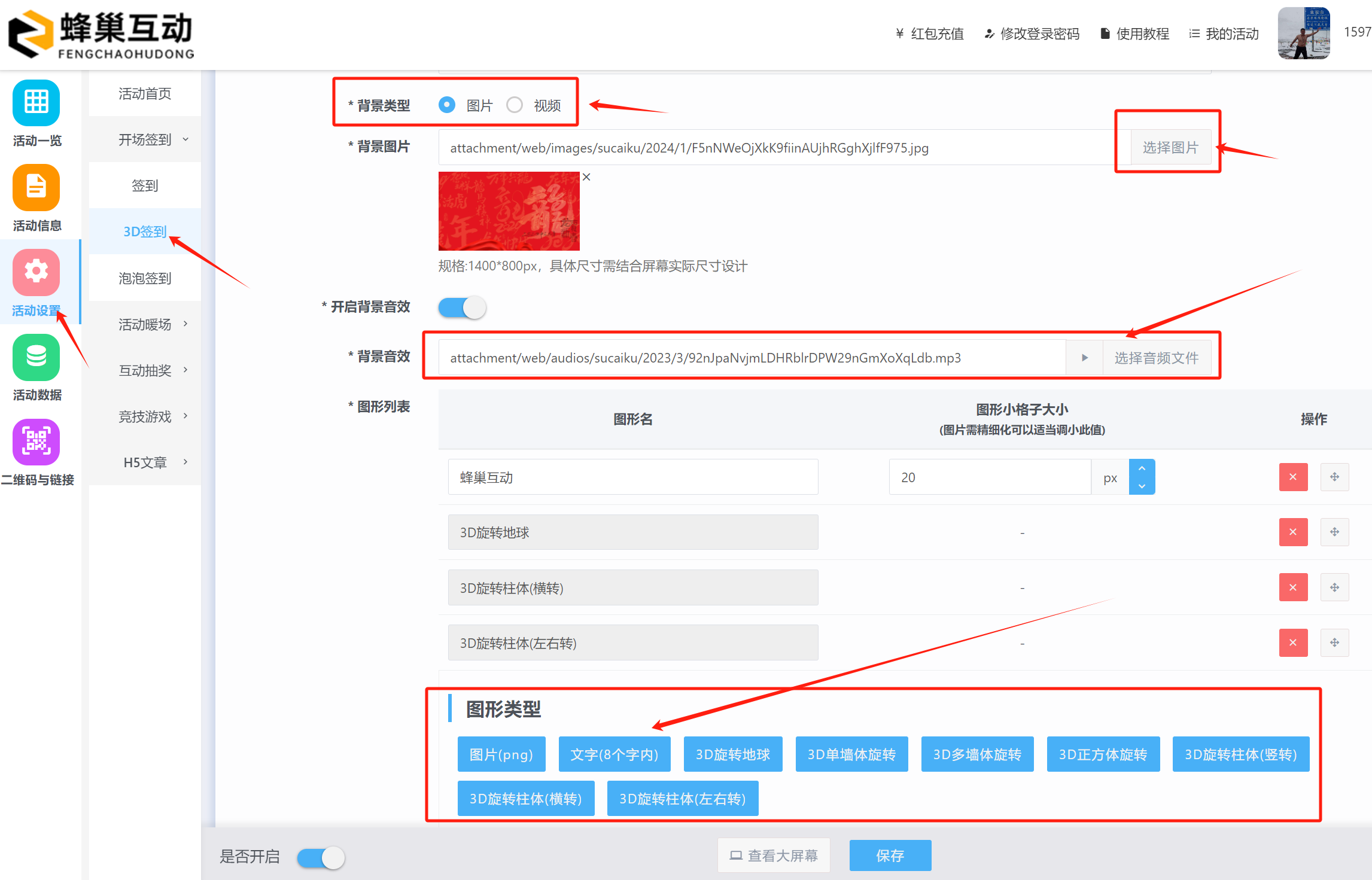Click the background audio path field
The height and width of the screenshot is (880, 1372).
click(x=752, y=358)
